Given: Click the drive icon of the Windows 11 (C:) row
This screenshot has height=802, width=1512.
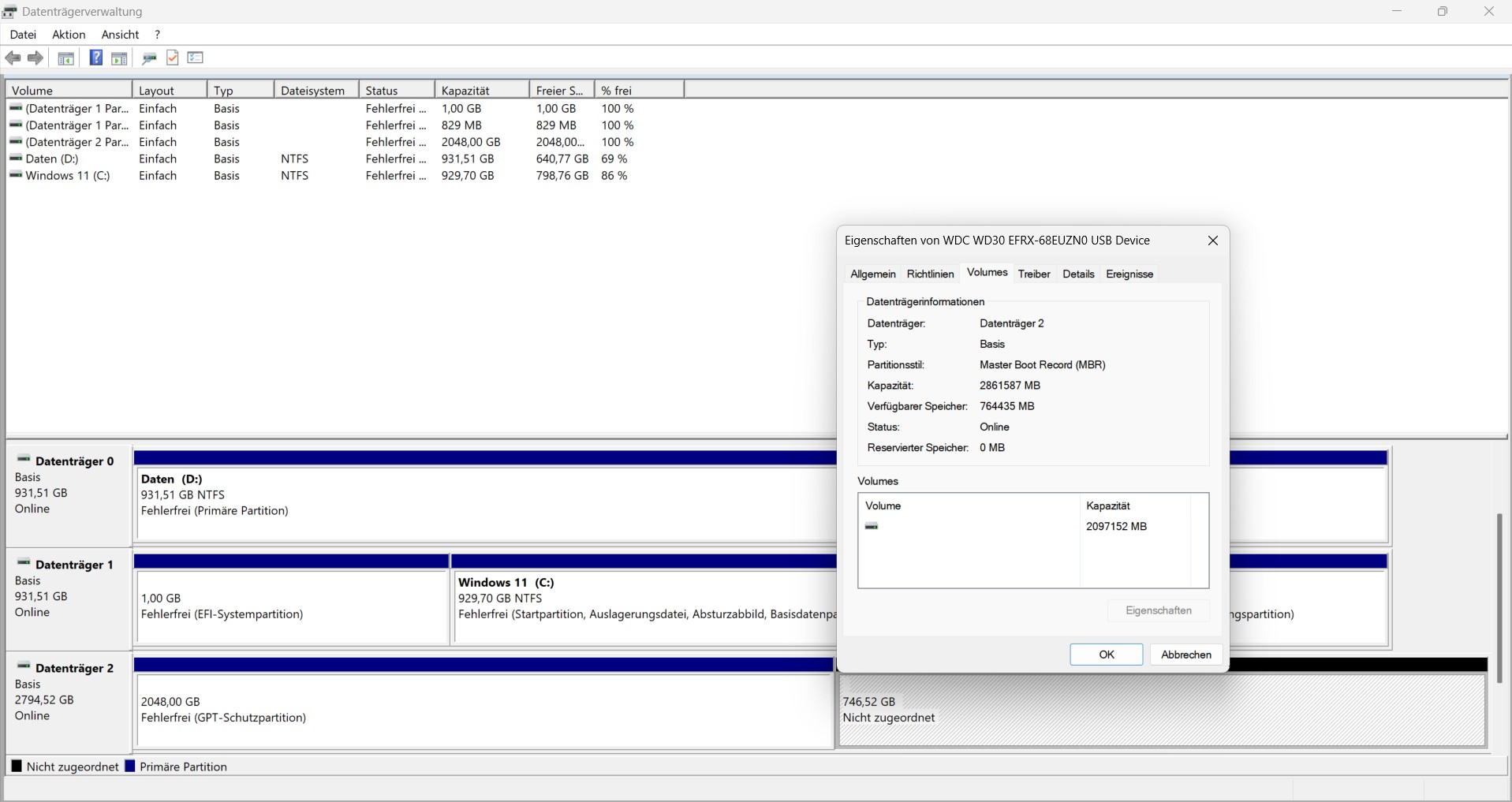Looking at the screenshot, I should pos(16,175).
